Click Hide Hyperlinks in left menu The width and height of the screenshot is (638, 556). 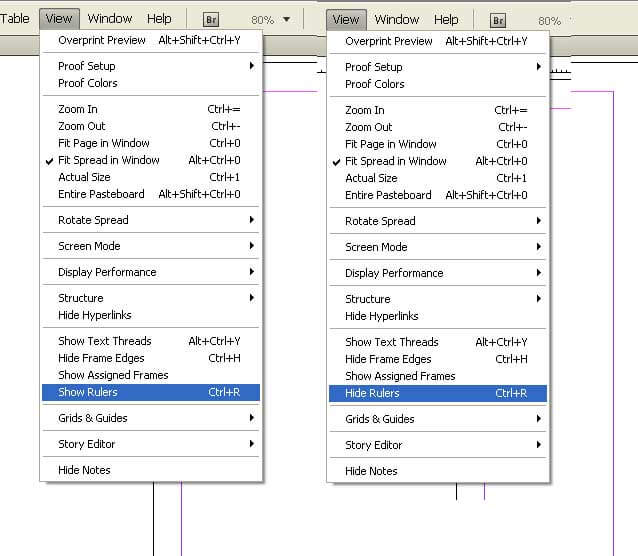(x=151, y=315)
